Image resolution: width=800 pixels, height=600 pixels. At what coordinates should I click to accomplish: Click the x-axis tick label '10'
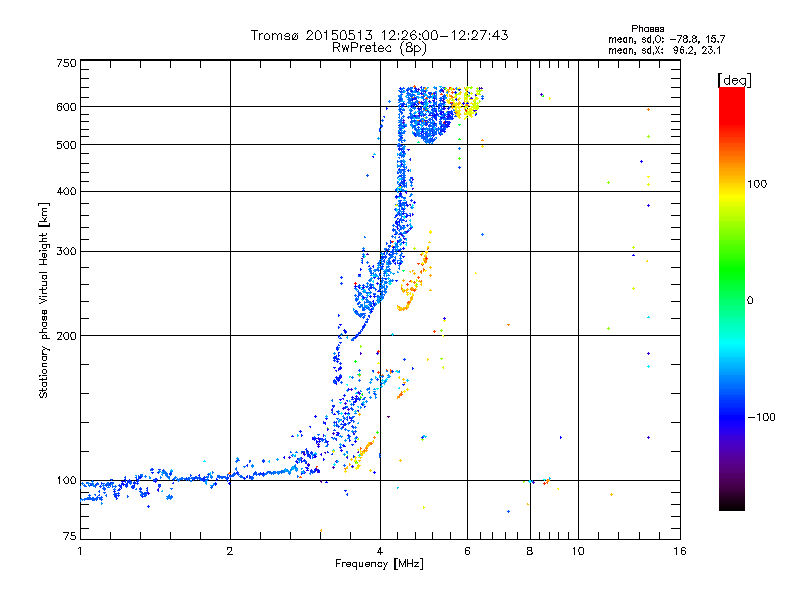coord(578,551)
